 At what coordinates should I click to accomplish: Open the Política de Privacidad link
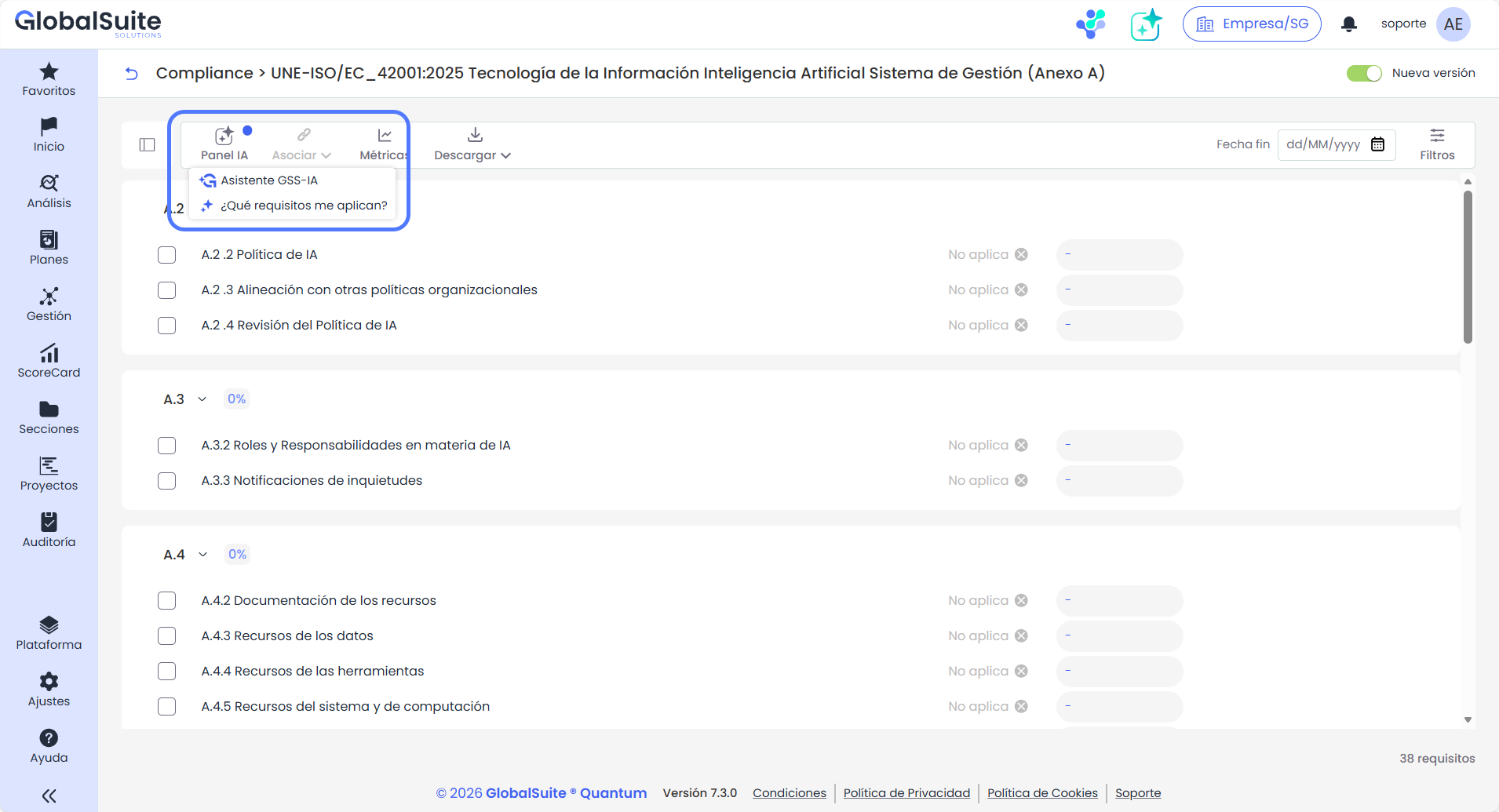coord(906,793)
